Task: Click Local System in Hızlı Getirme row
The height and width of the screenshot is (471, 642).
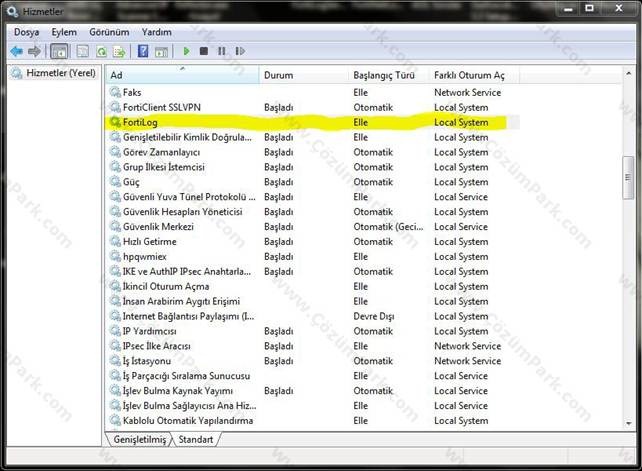Action: point(461,242)
